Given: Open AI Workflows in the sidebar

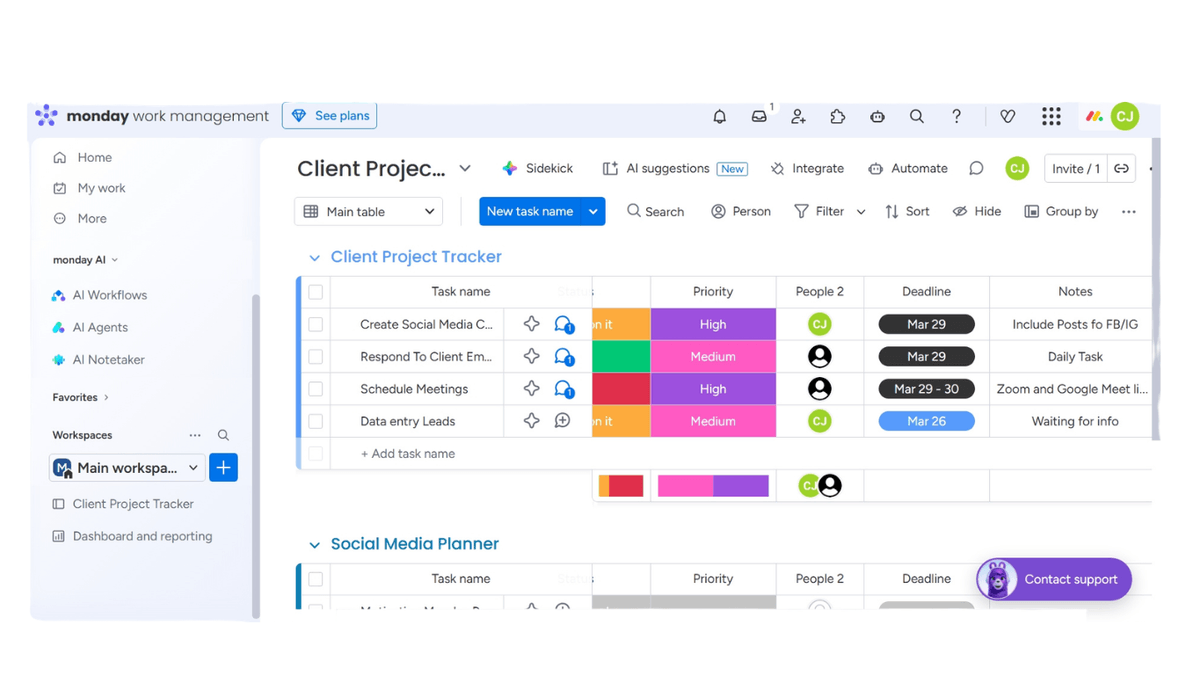Looking at the screenshot, I should click(x=100, y=295).
